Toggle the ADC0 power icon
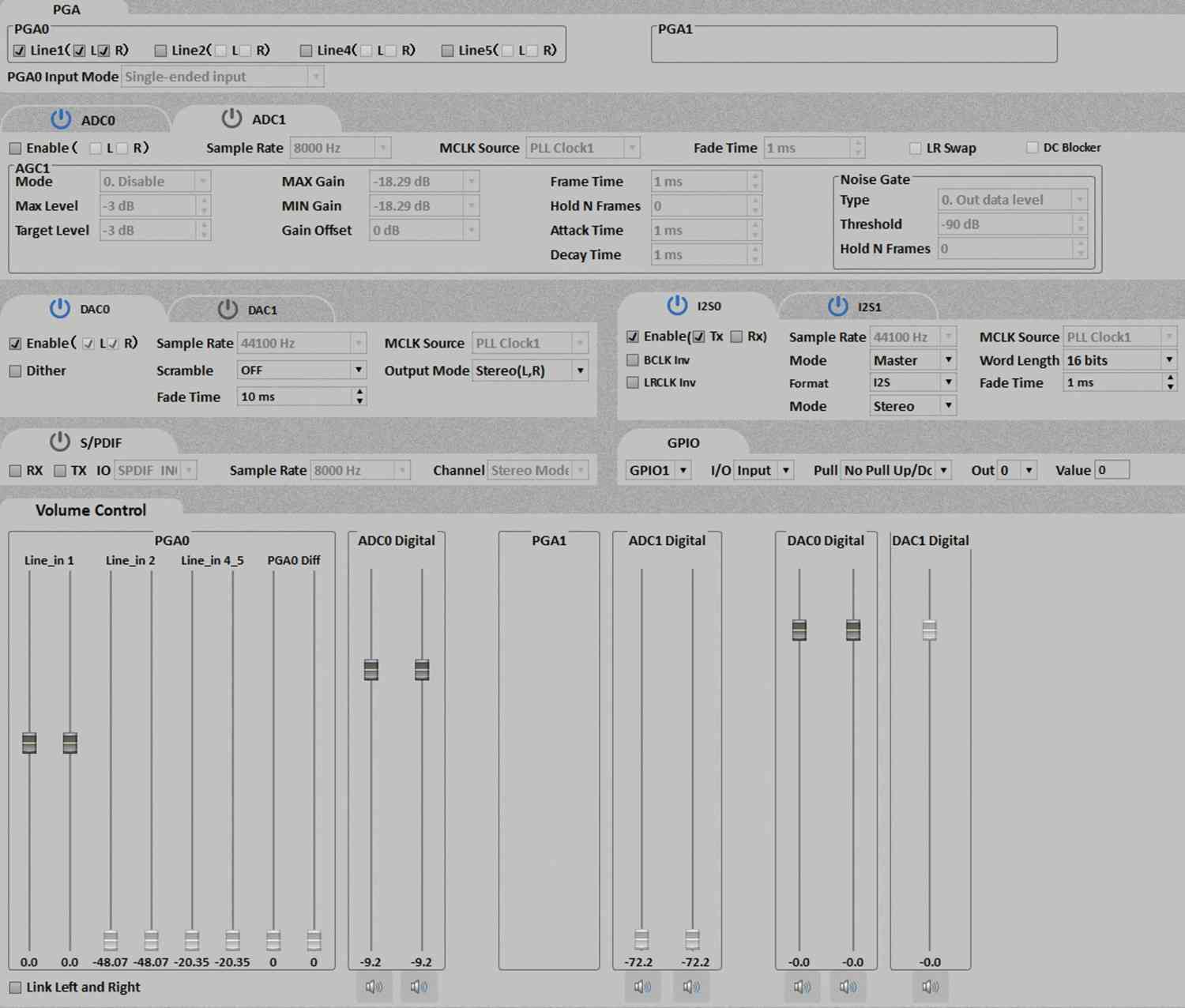The width and height of the screenshot is (1185, 1008). (61, 119)
